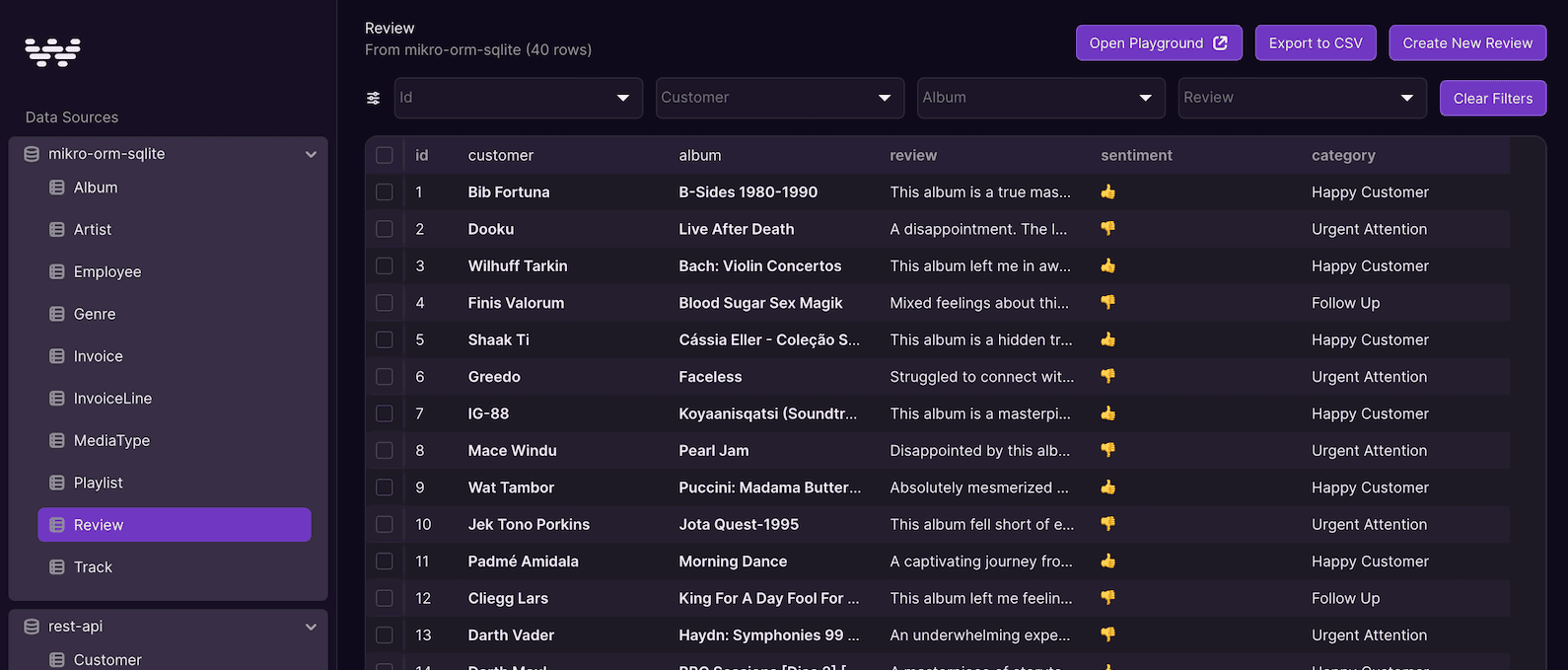Click the Id filter input field
This screenshot has height=670, width=1568.
click(x=503, y=99)
